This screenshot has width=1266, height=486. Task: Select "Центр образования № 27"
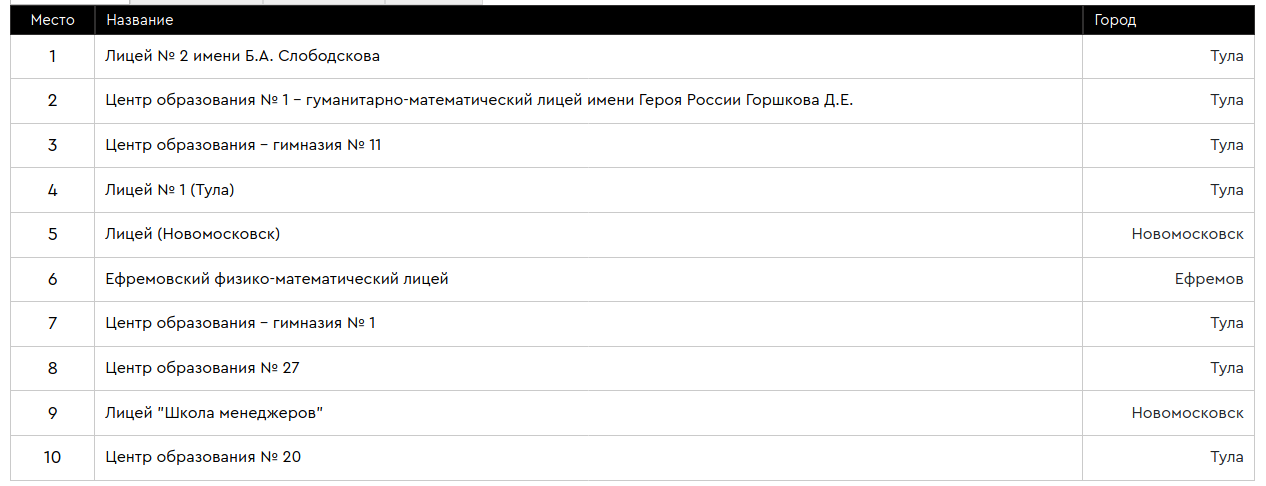tap(202, 368)
